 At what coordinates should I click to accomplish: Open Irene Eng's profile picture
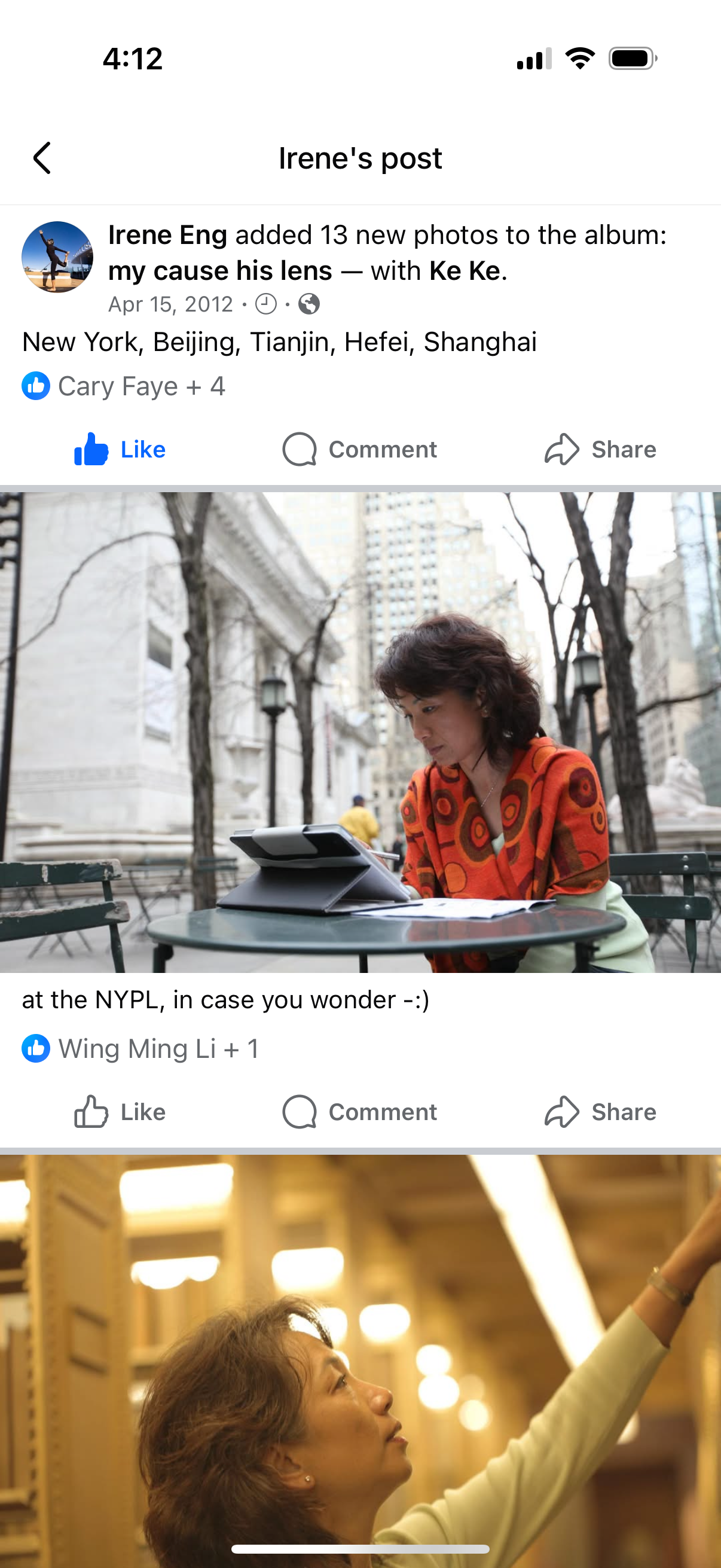(57, 257)
